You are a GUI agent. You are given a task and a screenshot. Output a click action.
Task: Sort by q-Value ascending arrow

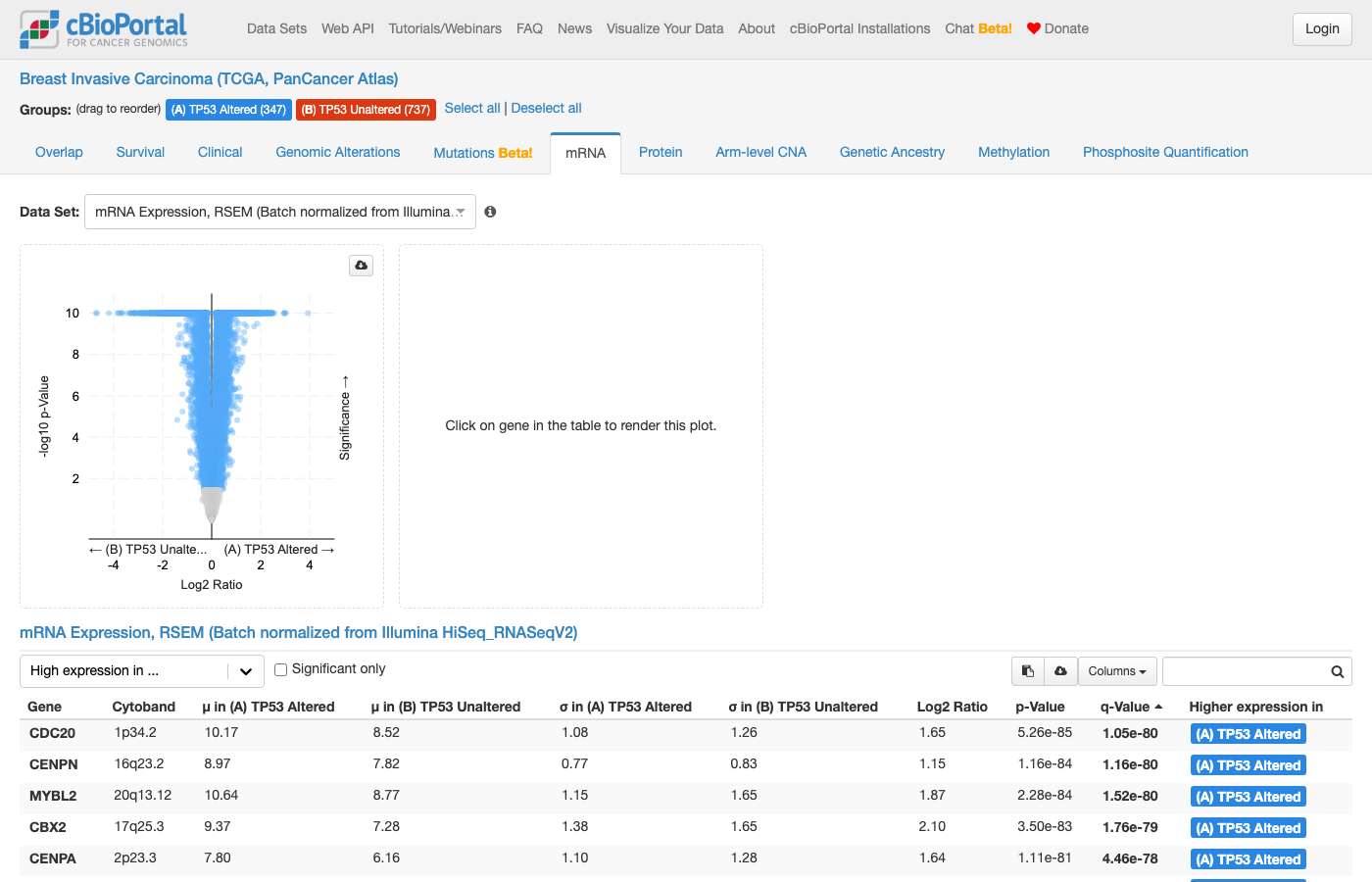(1158, 707)
